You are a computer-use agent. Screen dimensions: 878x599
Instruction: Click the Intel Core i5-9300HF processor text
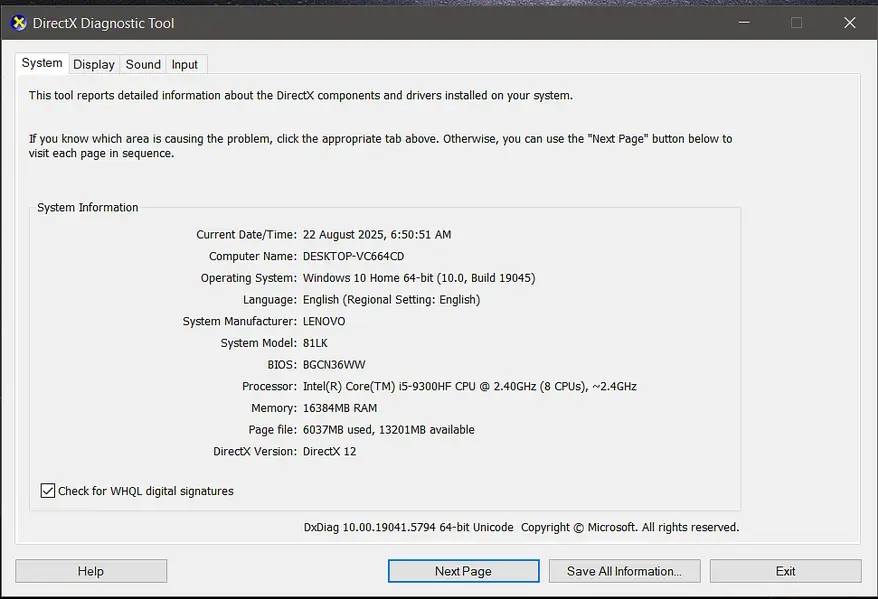click(469, 386)
